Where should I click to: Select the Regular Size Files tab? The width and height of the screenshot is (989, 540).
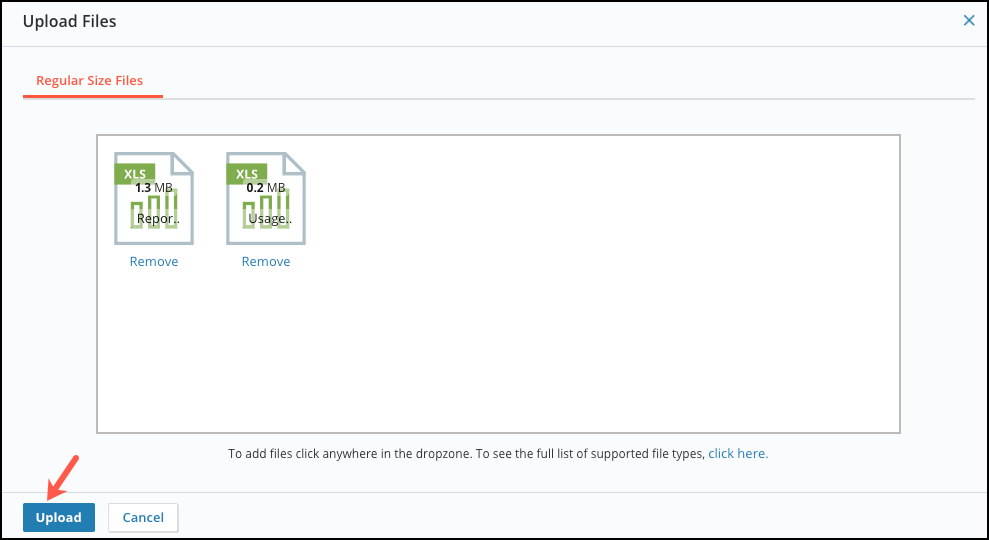click(x=90, y=81)
